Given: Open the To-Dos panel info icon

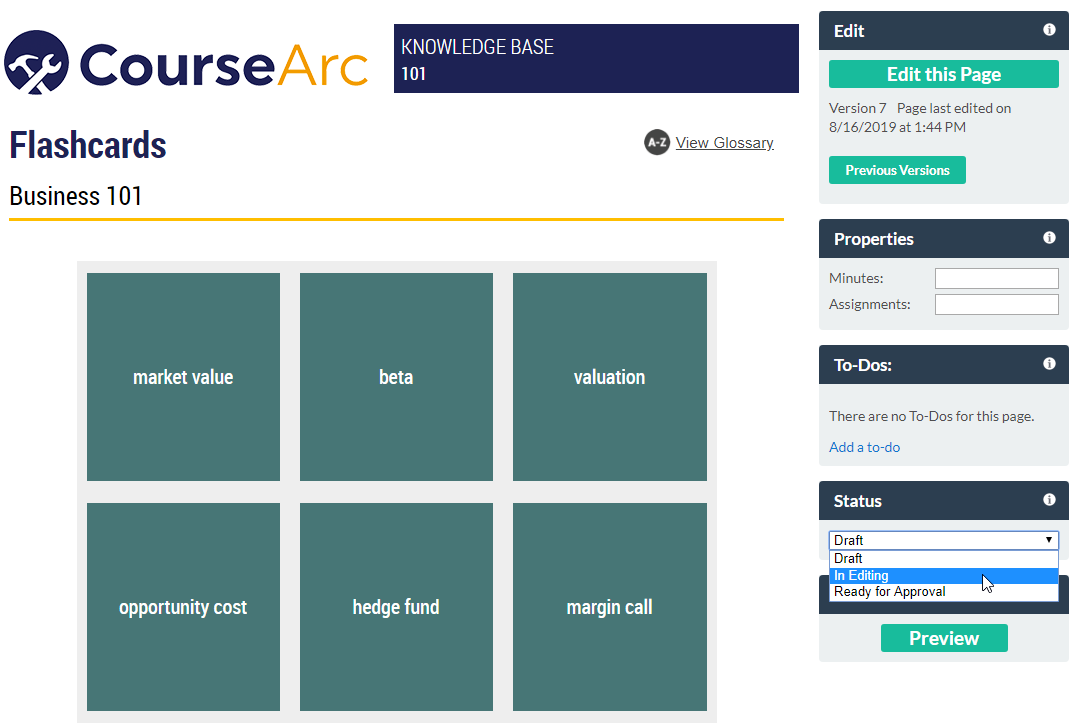Looking at the screenshot, I should coord(1049,364).
